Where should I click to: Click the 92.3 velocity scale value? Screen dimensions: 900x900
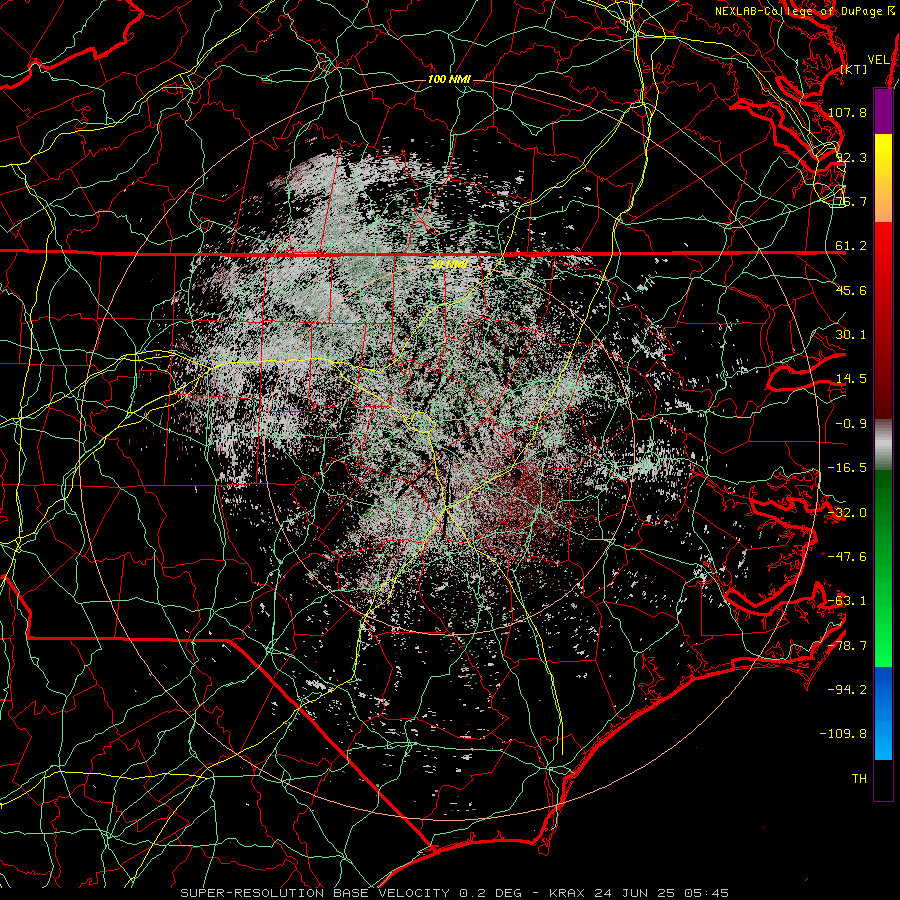[x=851, y=157]
